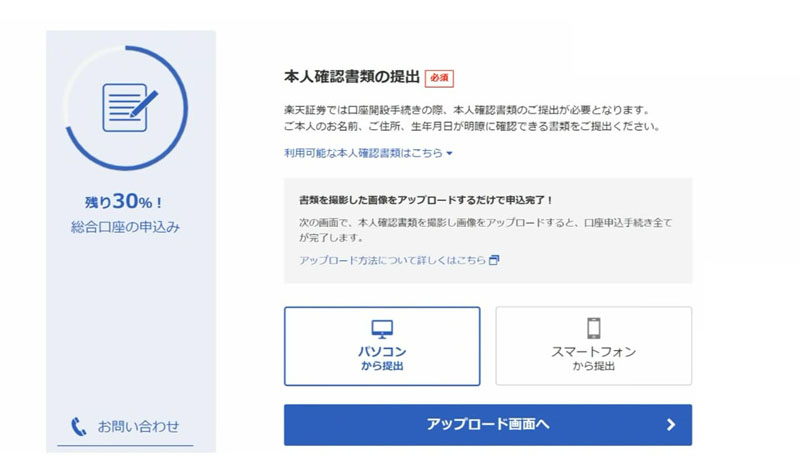Click 総合口座の申込み label
Image resolution: width=800 pixels, height=471 pixels.
coord(126,227)
